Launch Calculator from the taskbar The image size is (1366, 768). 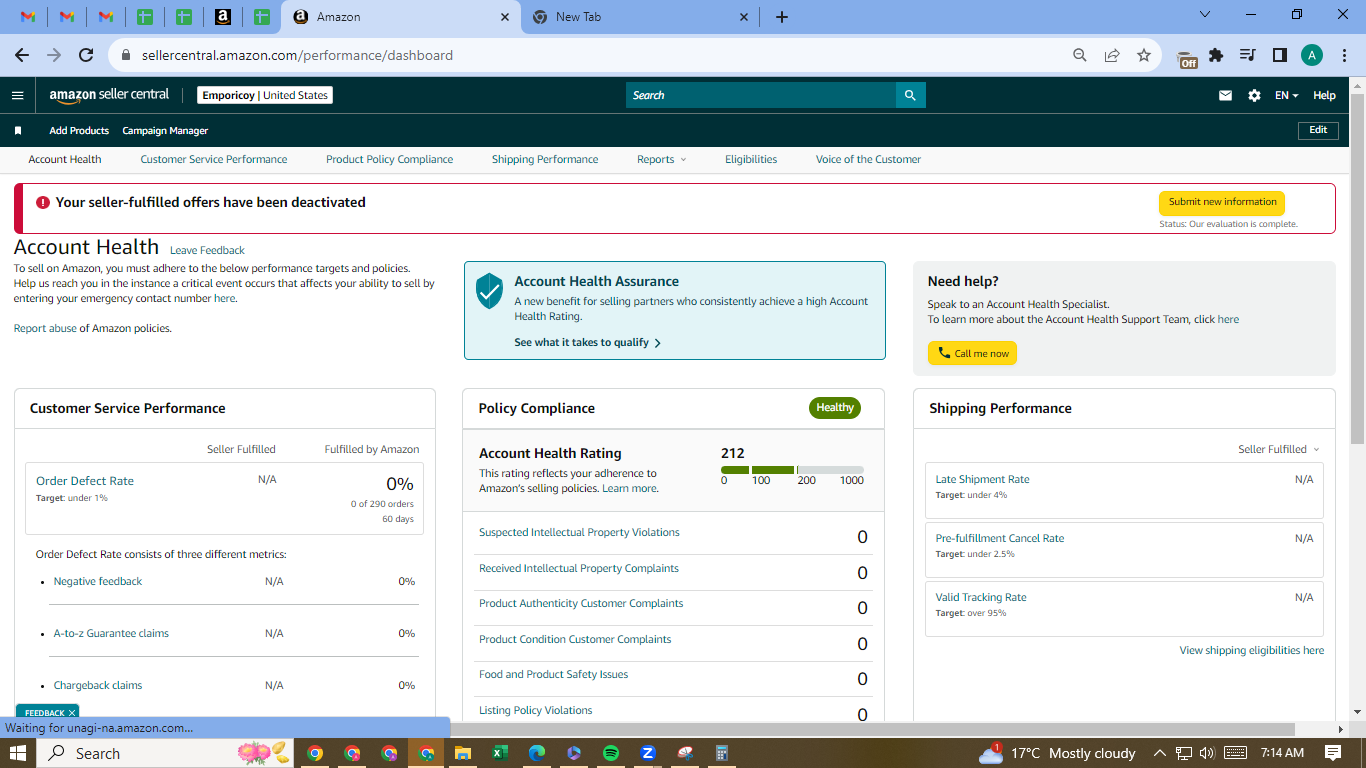[721, 753]
